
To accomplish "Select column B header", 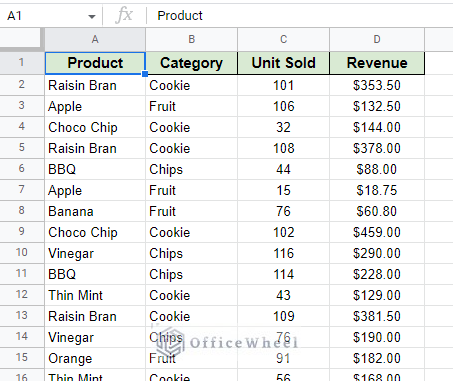I will [x=191, y=39].
